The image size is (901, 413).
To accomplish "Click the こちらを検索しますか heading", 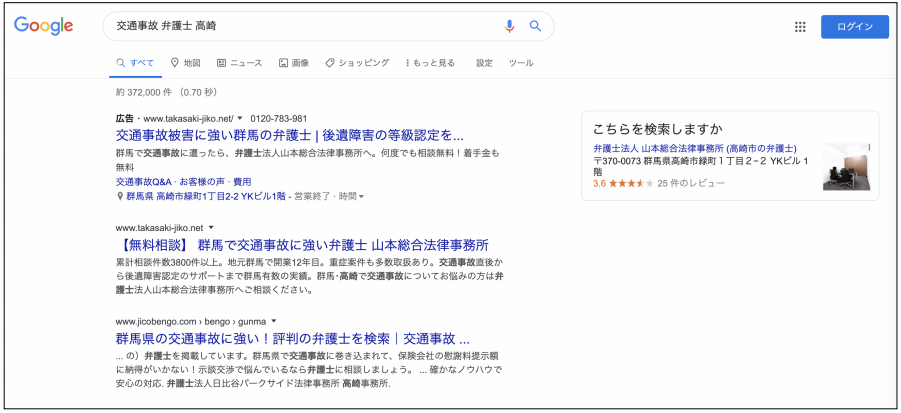I will tap(658, 128).
